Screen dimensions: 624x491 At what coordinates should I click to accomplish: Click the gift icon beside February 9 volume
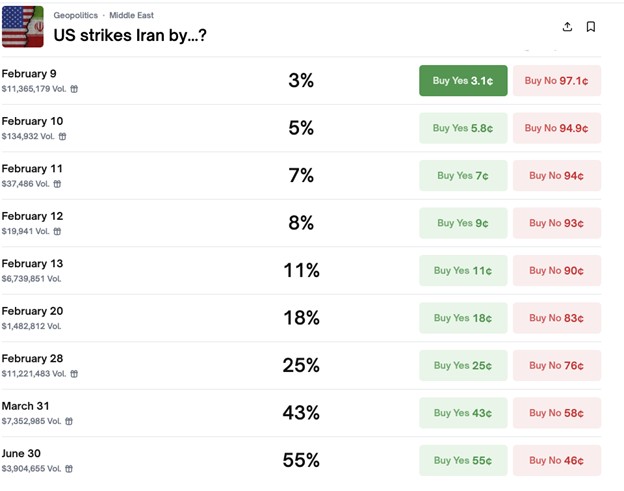click(74, 89)
